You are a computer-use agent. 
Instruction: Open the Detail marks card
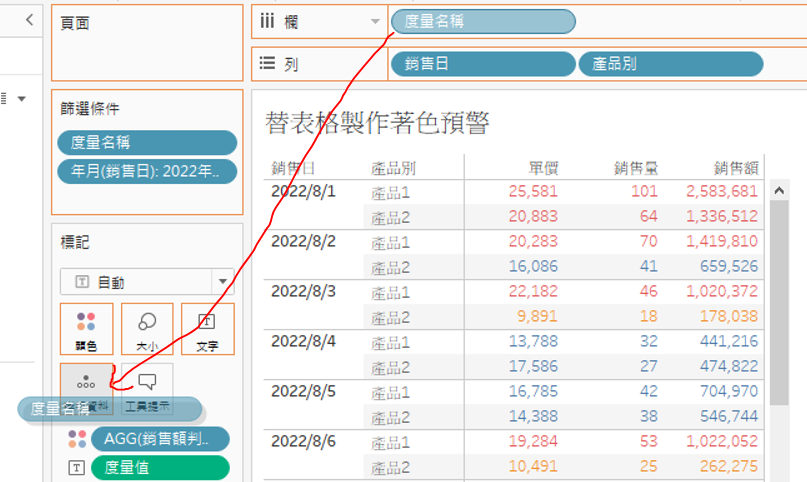click(86, 389)
